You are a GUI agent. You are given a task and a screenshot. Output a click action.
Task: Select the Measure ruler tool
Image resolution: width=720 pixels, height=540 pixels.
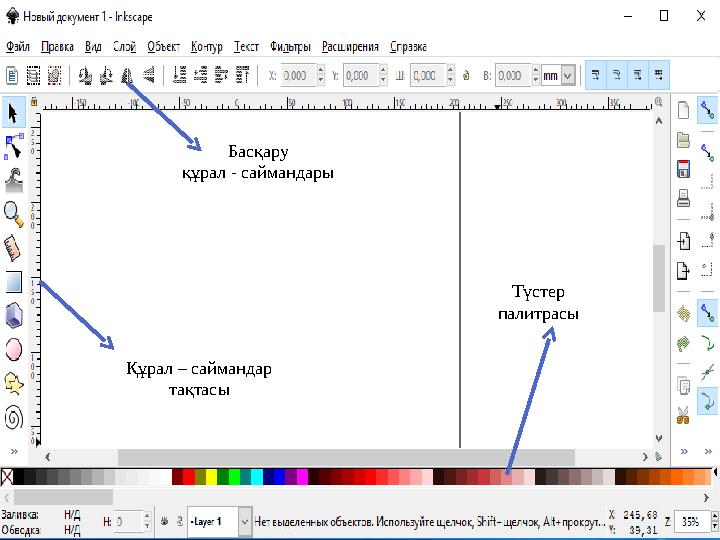tap(14, 248)
